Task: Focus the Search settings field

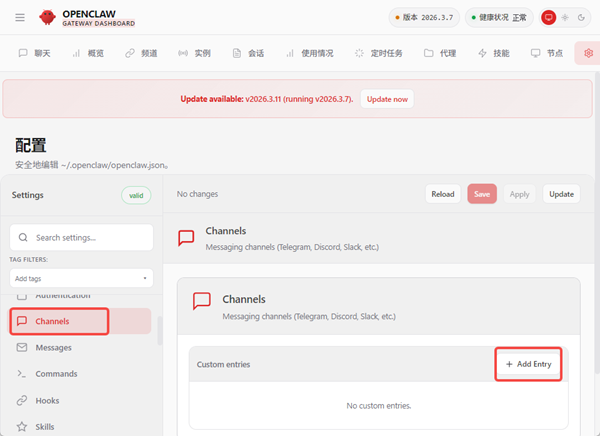Action: point(82,238)
